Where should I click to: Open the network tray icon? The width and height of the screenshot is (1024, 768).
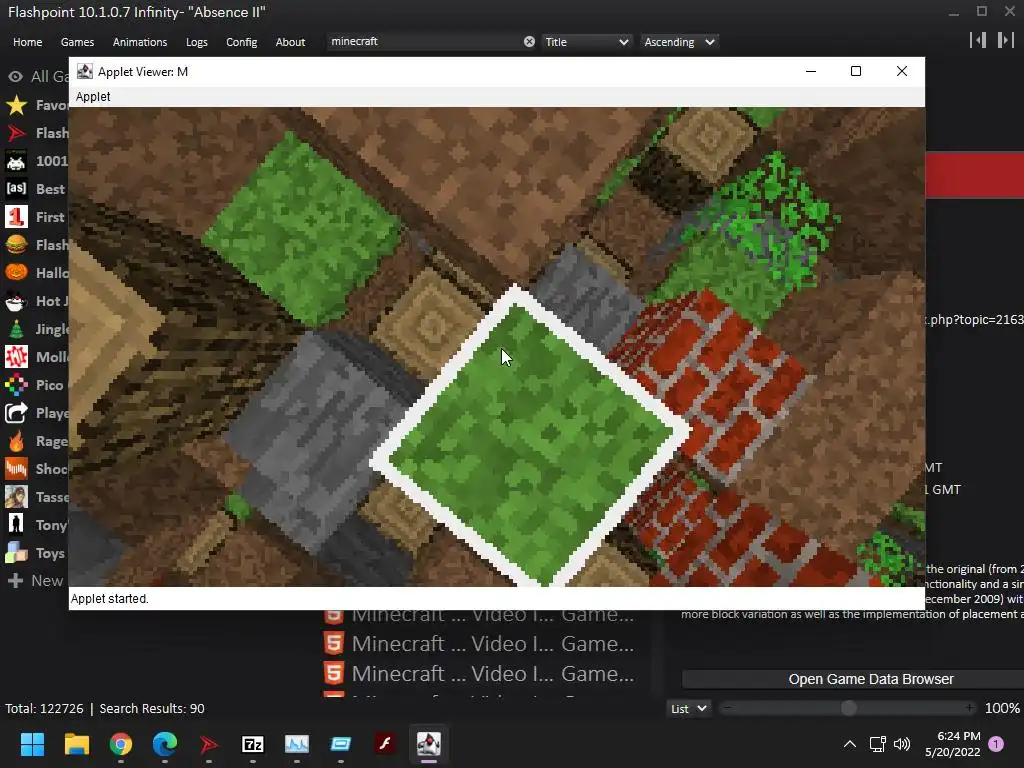click(x=877, y=744)
